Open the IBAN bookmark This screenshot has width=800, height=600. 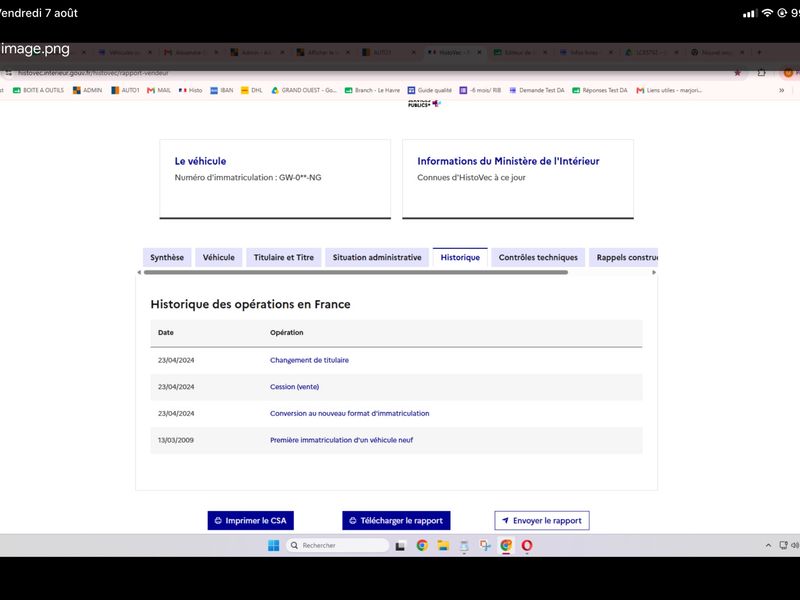(222, 90)
